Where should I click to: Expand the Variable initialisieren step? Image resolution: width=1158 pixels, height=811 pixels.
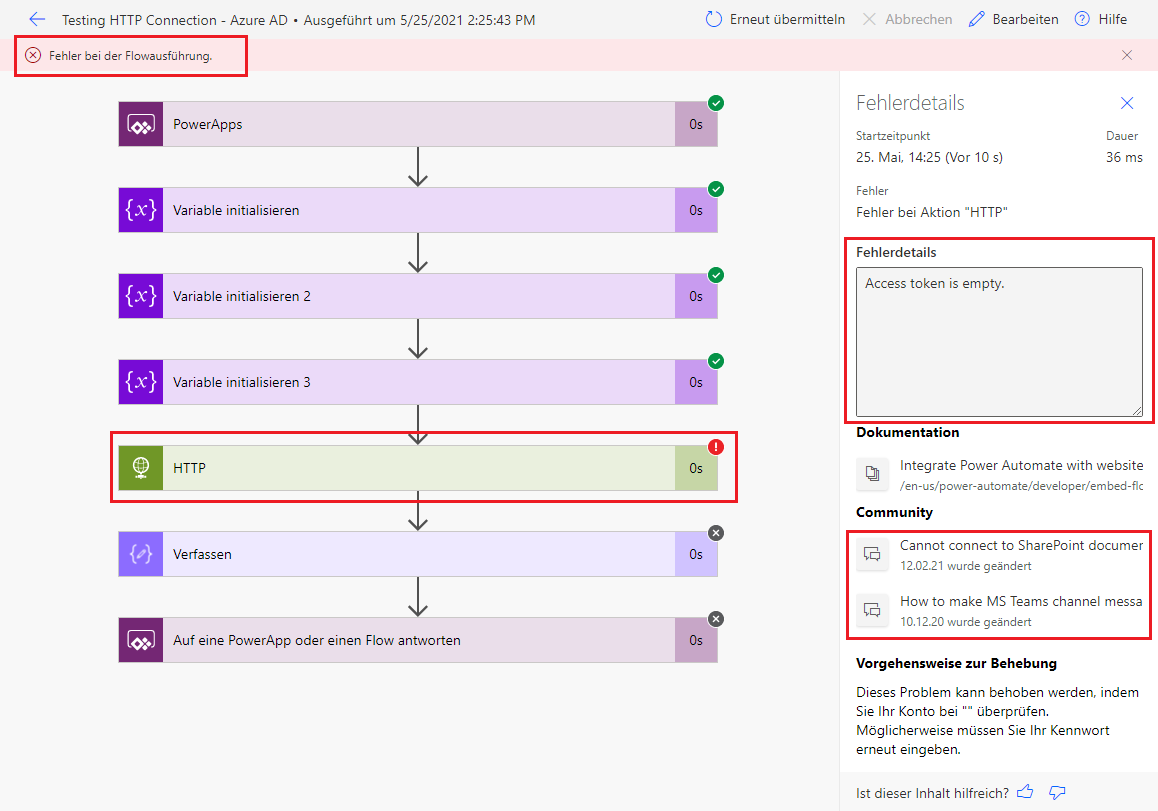coord(418,210)
